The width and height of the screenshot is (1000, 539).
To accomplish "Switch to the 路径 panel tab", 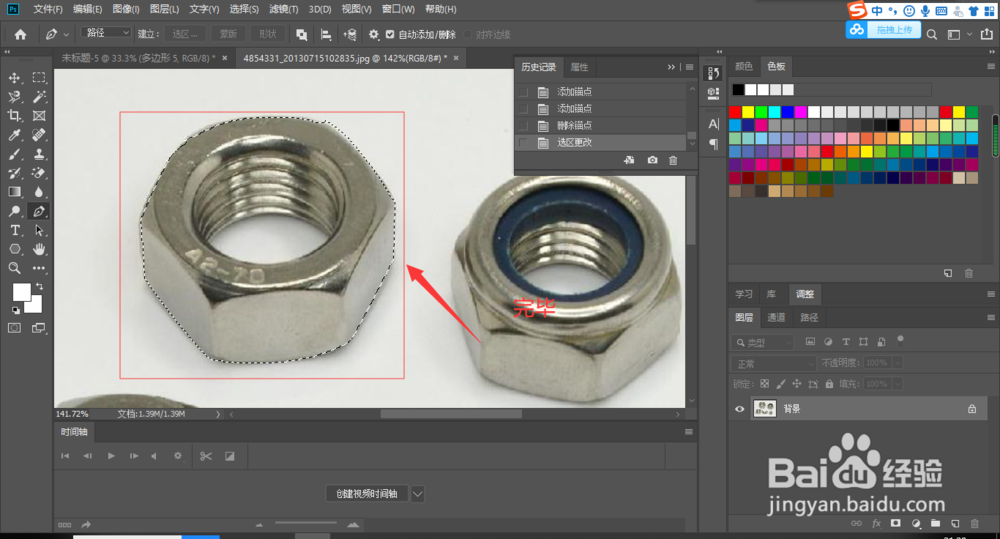I will [809, 318].
